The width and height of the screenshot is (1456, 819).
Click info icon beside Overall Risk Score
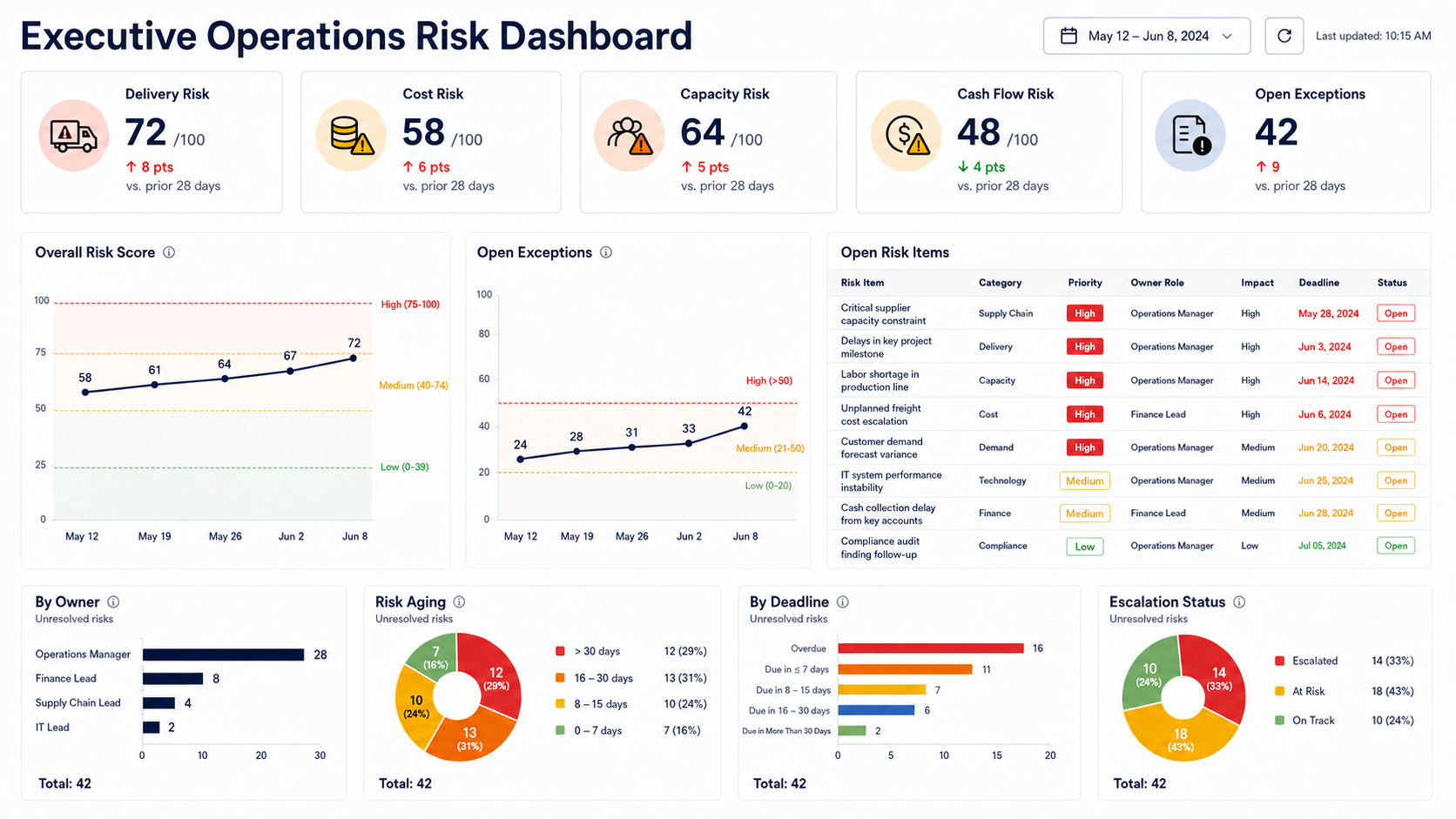169,252
